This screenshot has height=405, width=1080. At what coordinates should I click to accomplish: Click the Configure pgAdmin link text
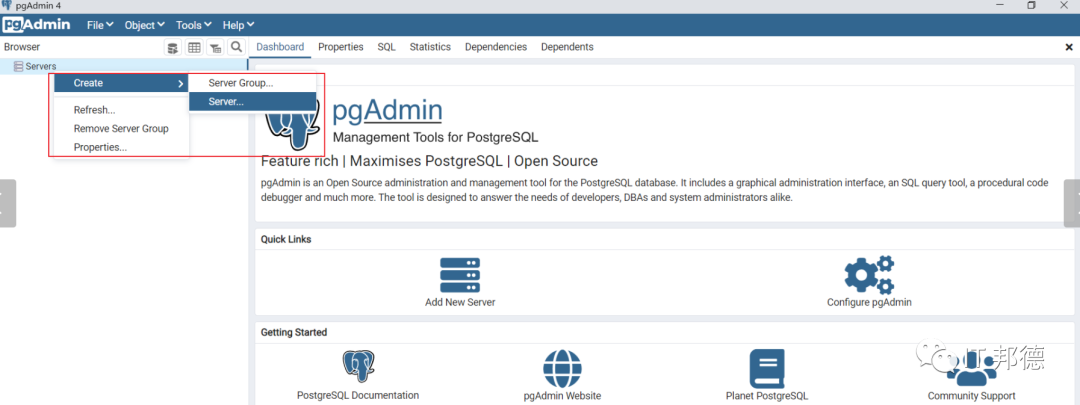[869, 302]
